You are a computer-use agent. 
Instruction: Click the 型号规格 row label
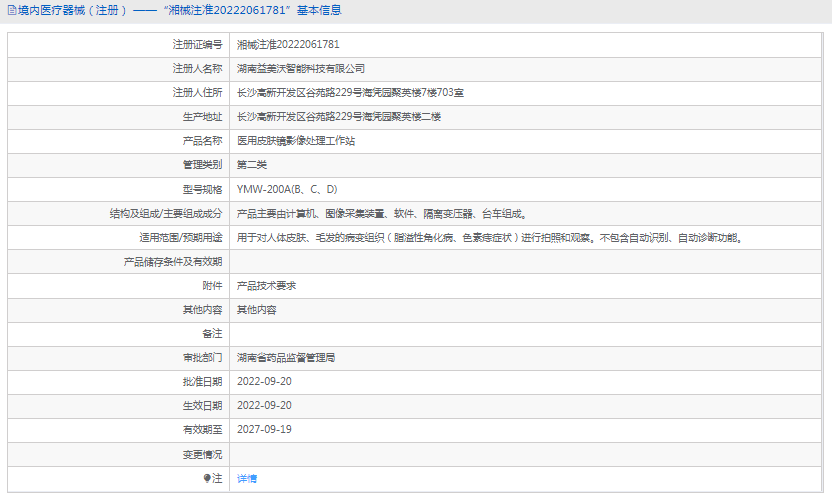(x=203, y=189)
